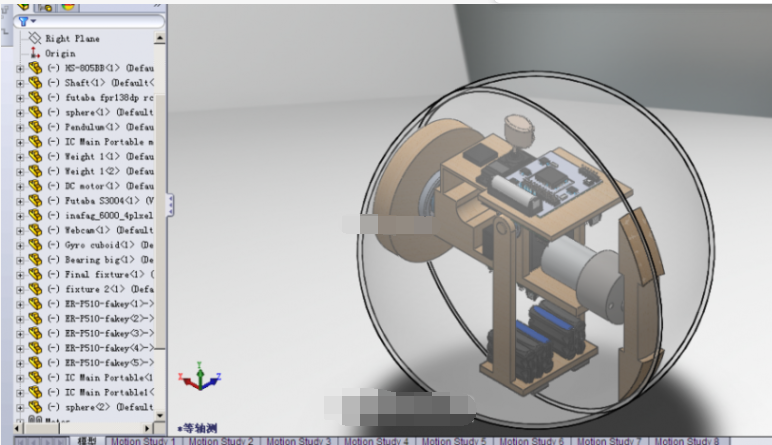Select the Right Plane label
772x445 pixels.
point(72,38)
